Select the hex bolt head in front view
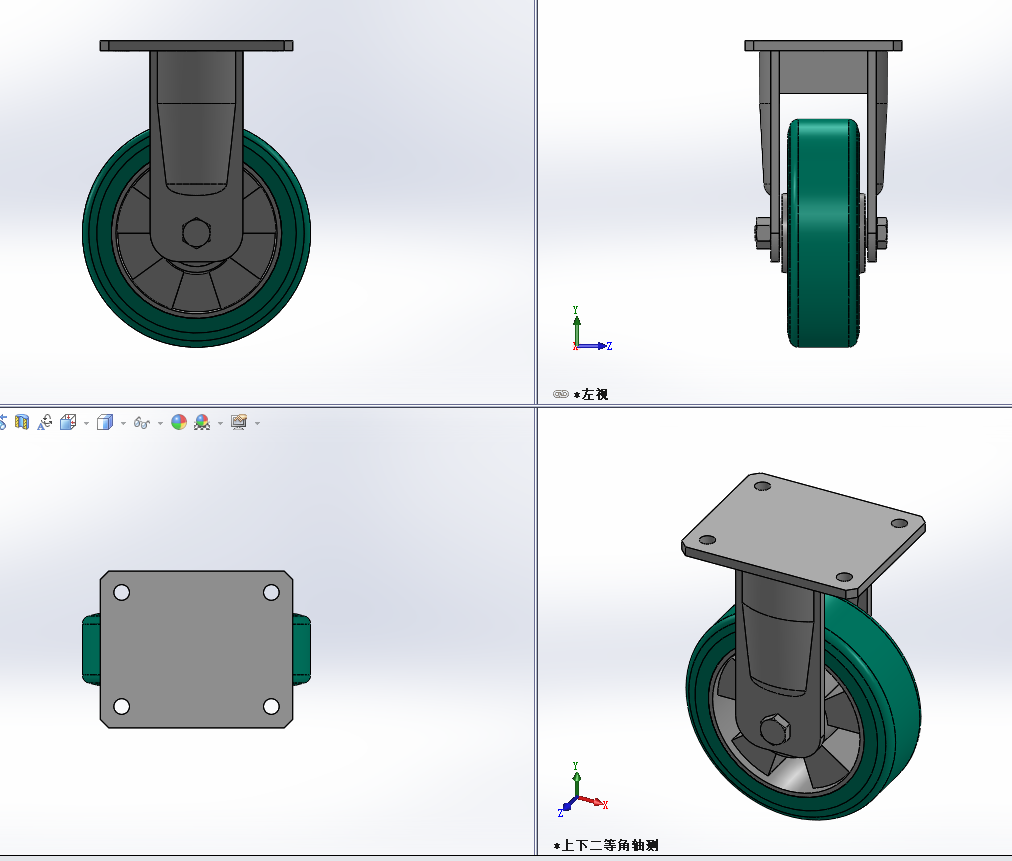The width and height of the screenshot is (1012, 861). pos(196,233)
